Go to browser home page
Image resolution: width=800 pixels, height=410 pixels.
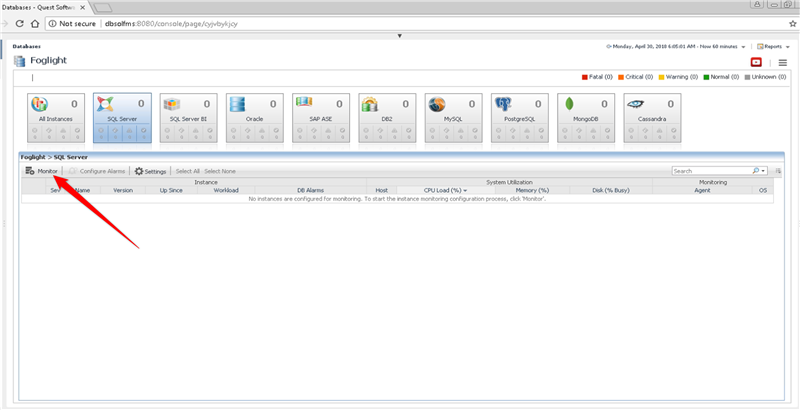pos(35,23)
